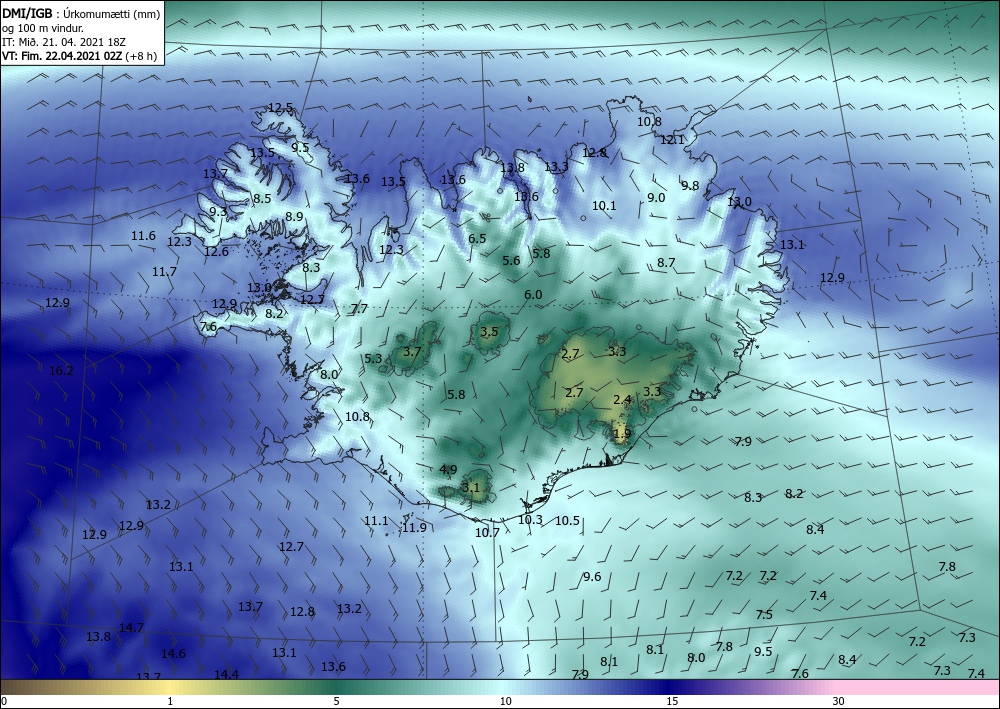Click the 5 label on the colour scale
The height and width of the screenshot is (709, 1000).
[x=336, y=701]
